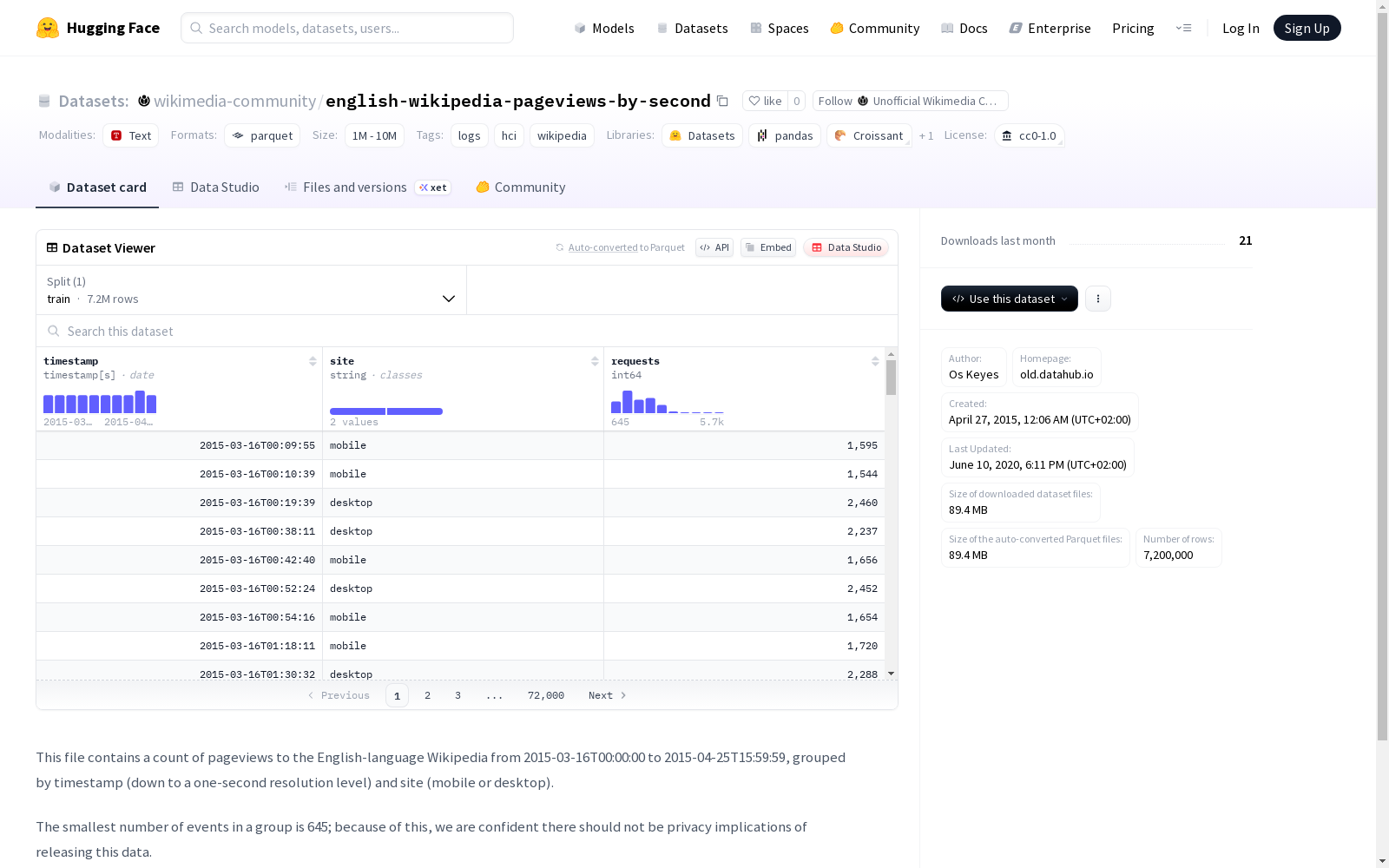Click the datasets icon beside 'Datasets:' heading

(44, 101)
